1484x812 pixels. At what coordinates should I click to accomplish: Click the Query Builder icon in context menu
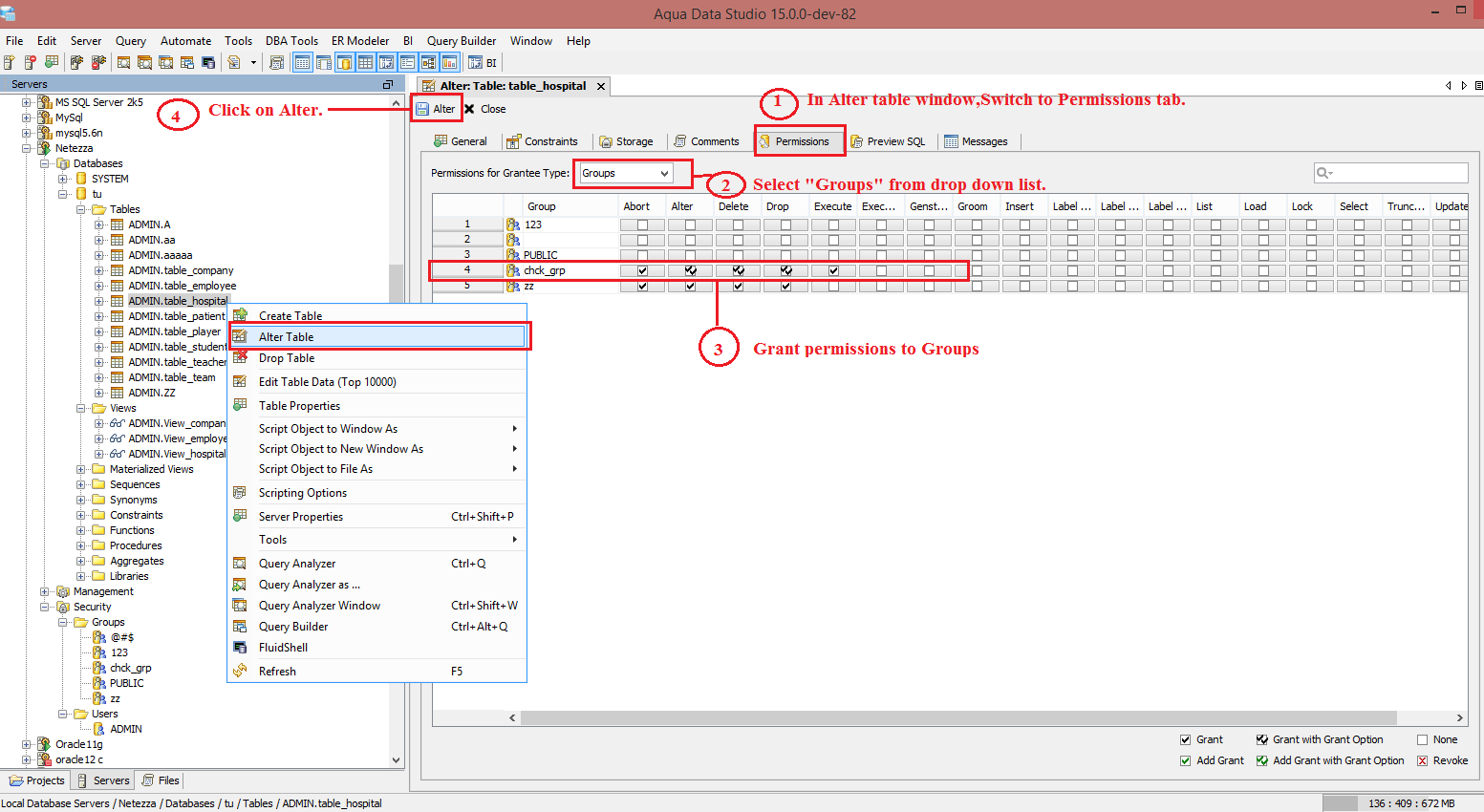click(241, 627)
